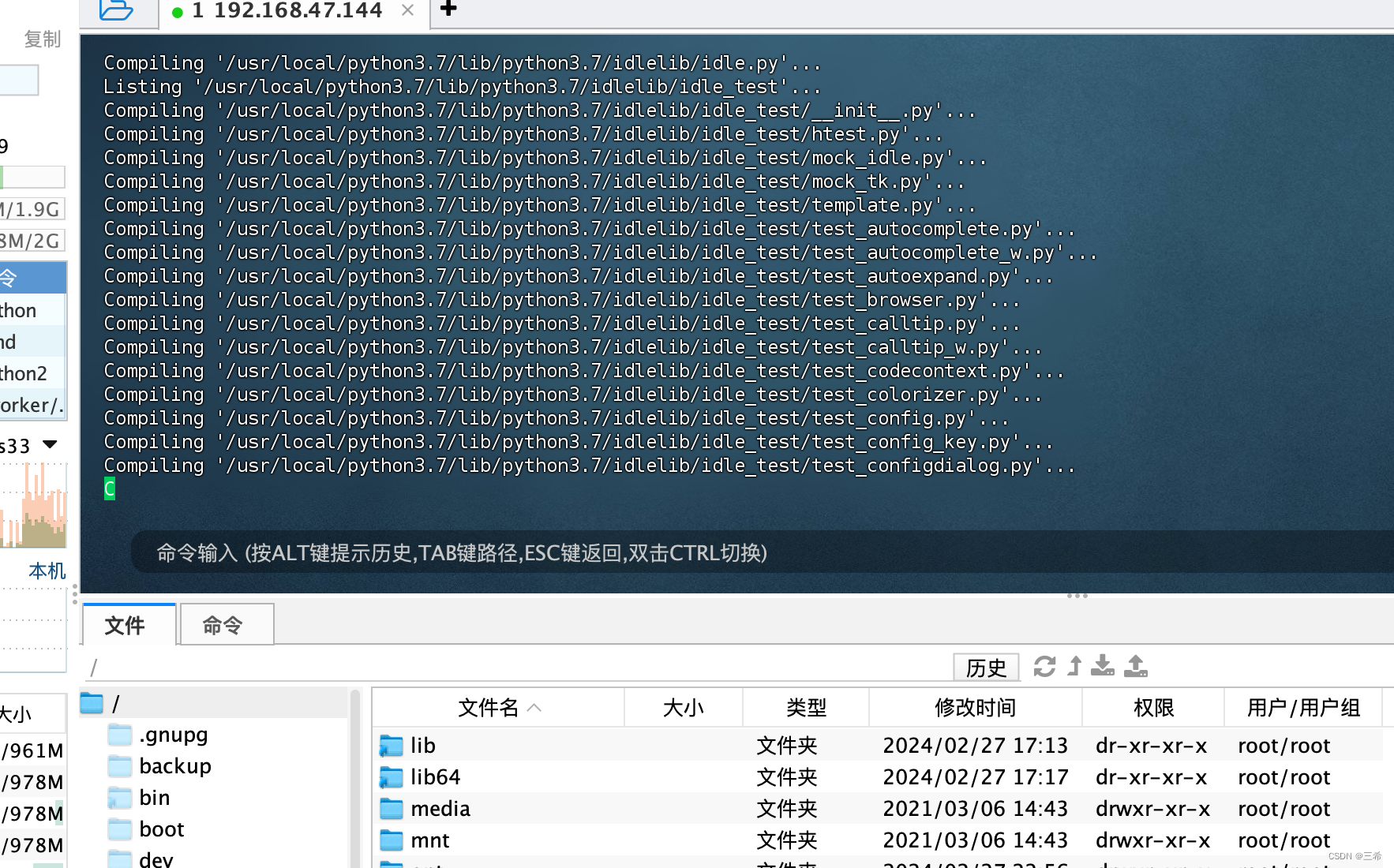Open the lib folder in file list

click(x=423, y=745)
